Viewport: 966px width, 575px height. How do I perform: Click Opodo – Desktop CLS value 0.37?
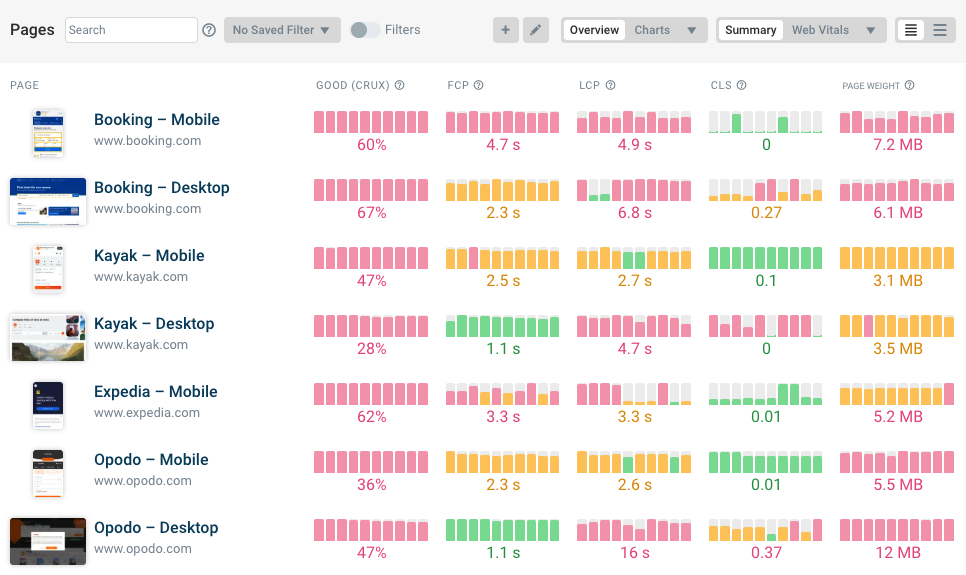coord(766,553)
